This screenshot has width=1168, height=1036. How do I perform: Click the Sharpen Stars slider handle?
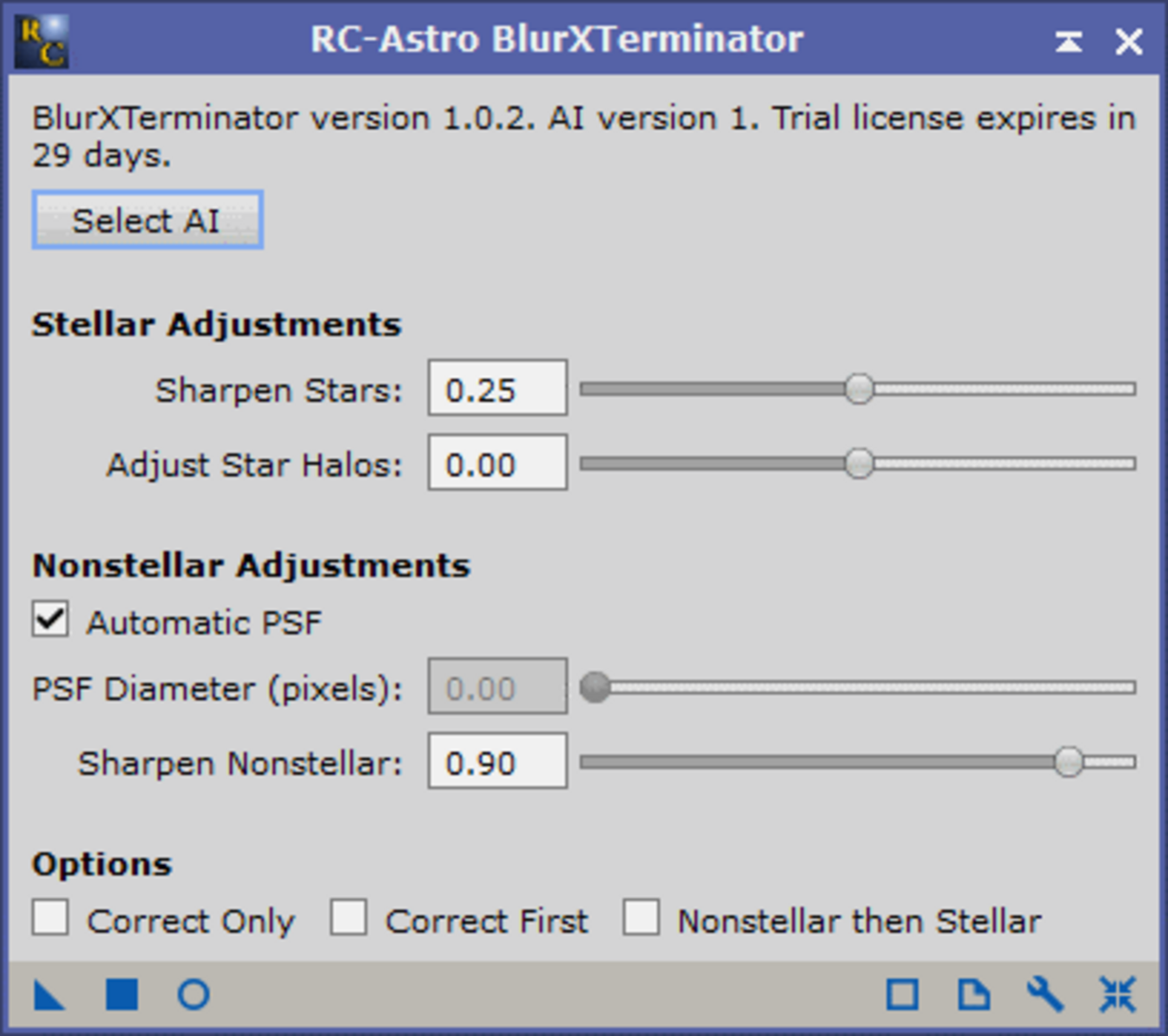tap(859, 389)
